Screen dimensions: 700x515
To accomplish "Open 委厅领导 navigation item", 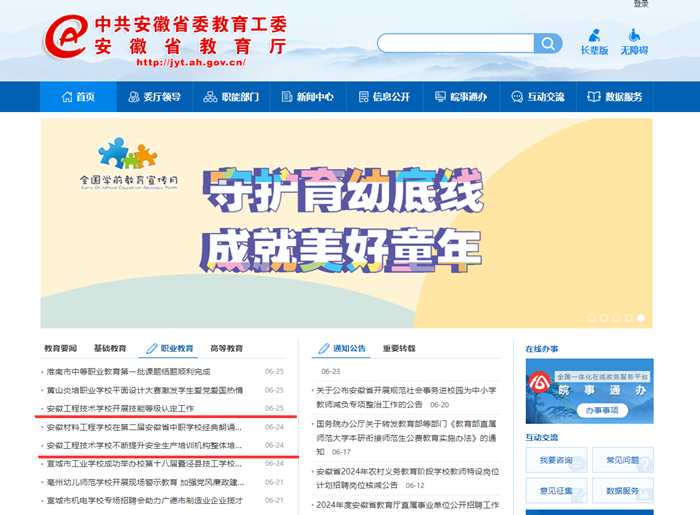I will pos(155,97).
